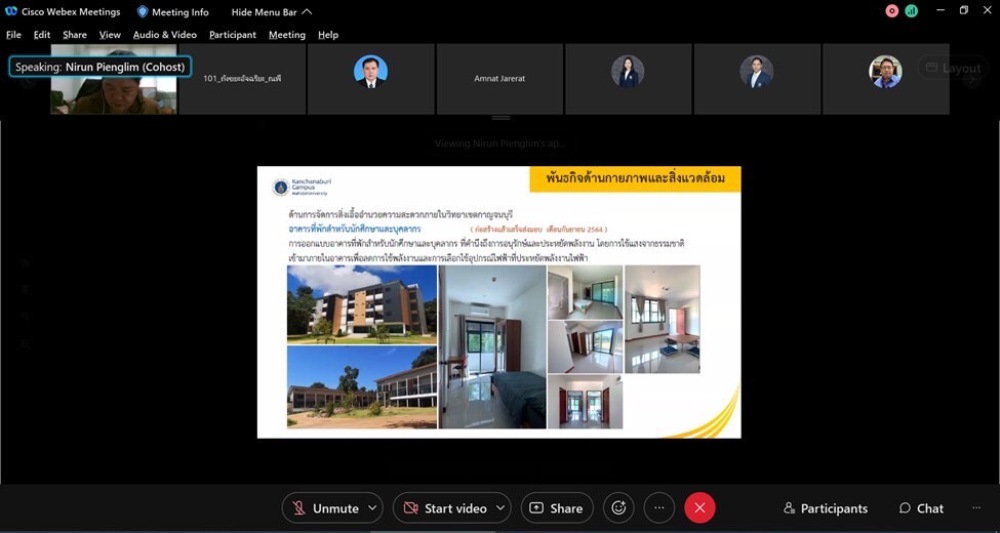Screen dimensions: 1000x533
Task: Open the Participant menu
Action: (x=232, y=34)
